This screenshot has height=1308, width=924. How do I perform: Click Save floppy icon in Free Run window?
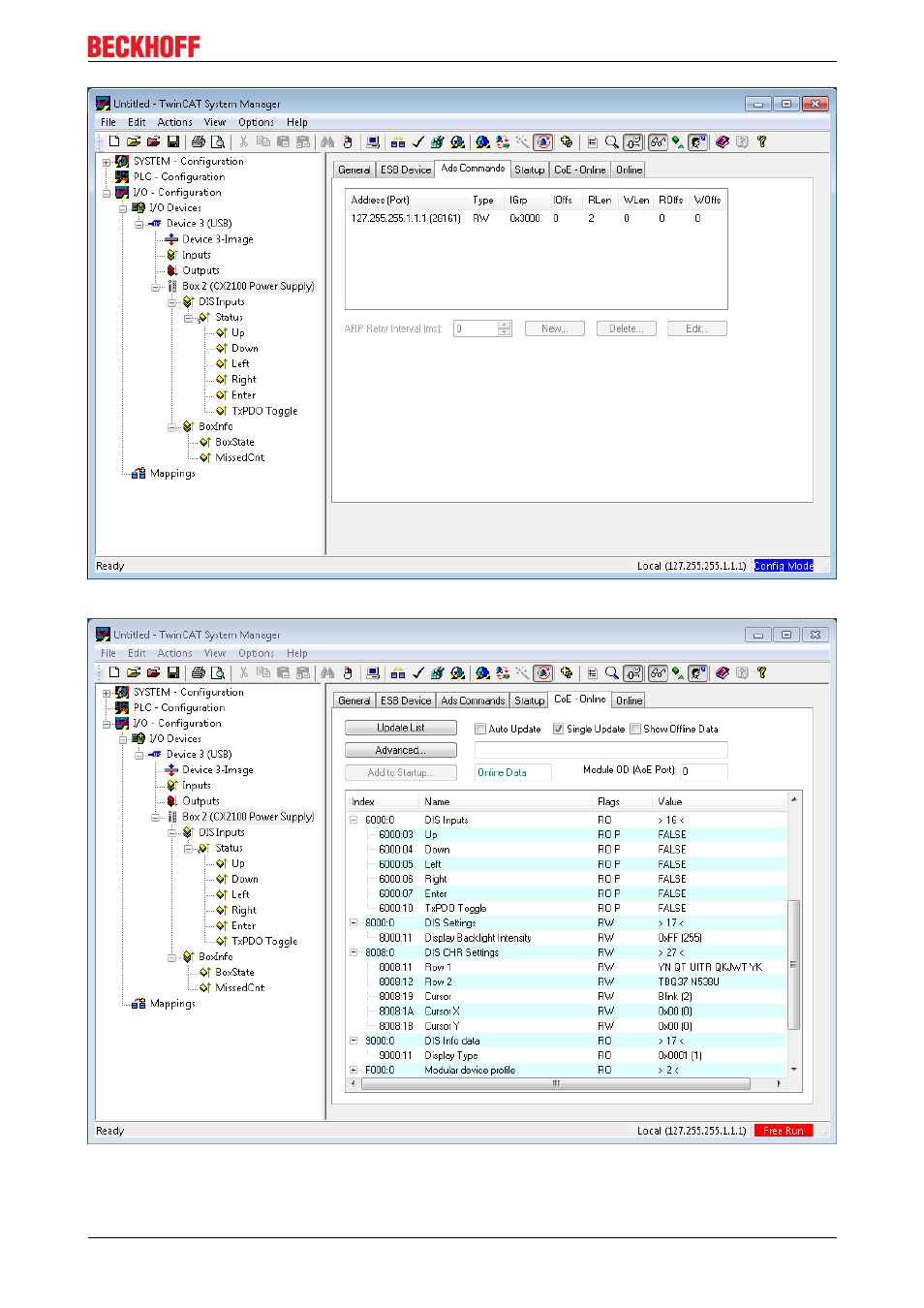tap(173, 672)
